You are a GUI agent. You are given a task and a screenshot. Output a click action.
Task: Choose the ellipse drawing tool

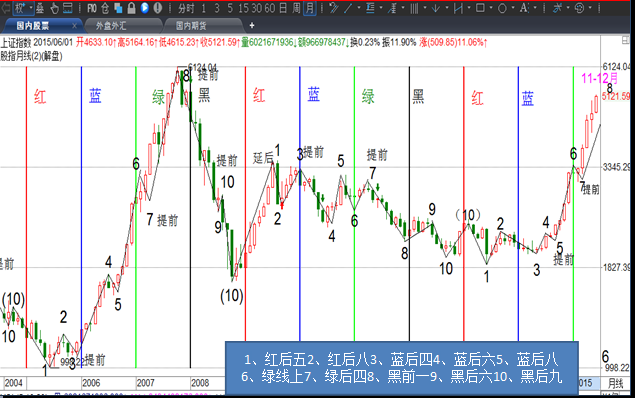502,8
